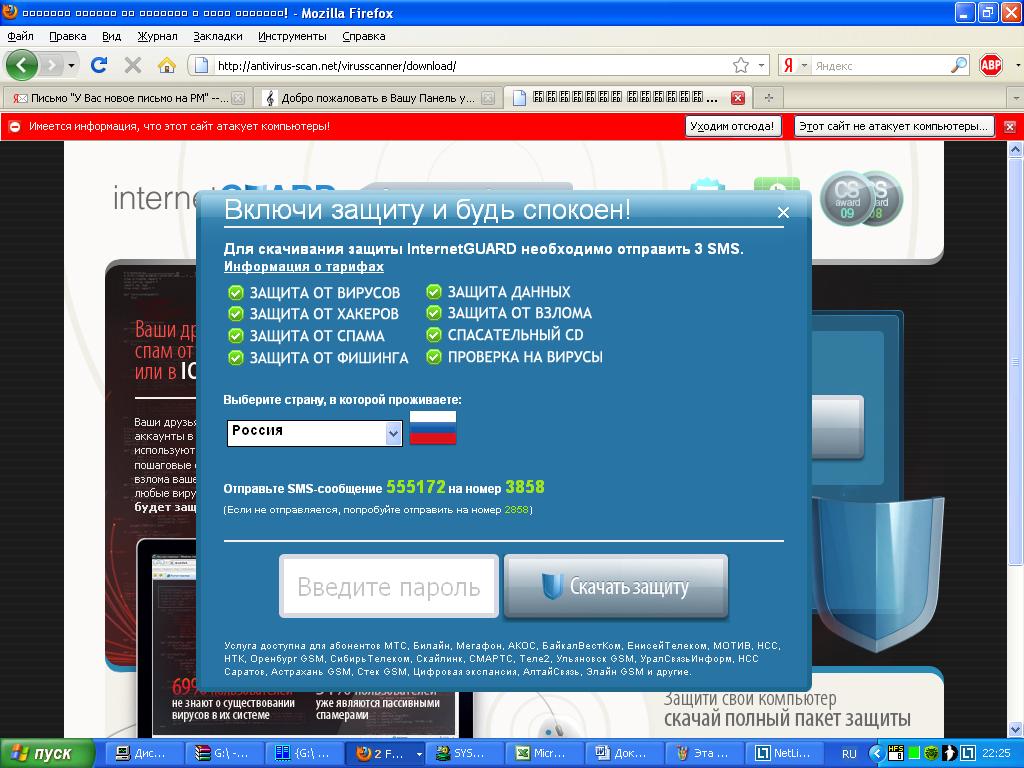The height and width of the screenshot is (768, 1024).
Task: Open the navigation history dropdown arrow
Action: 71,65
